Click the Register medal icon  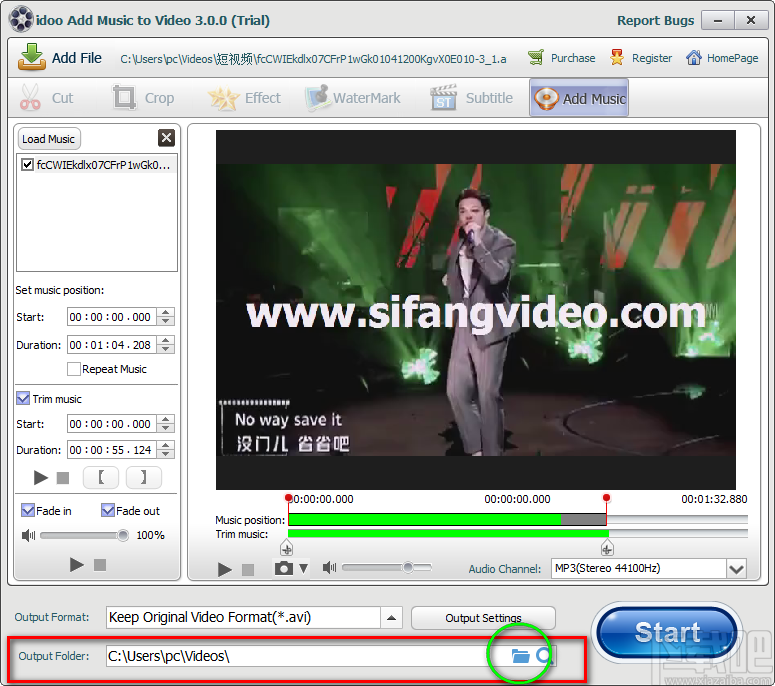point(616,58)
